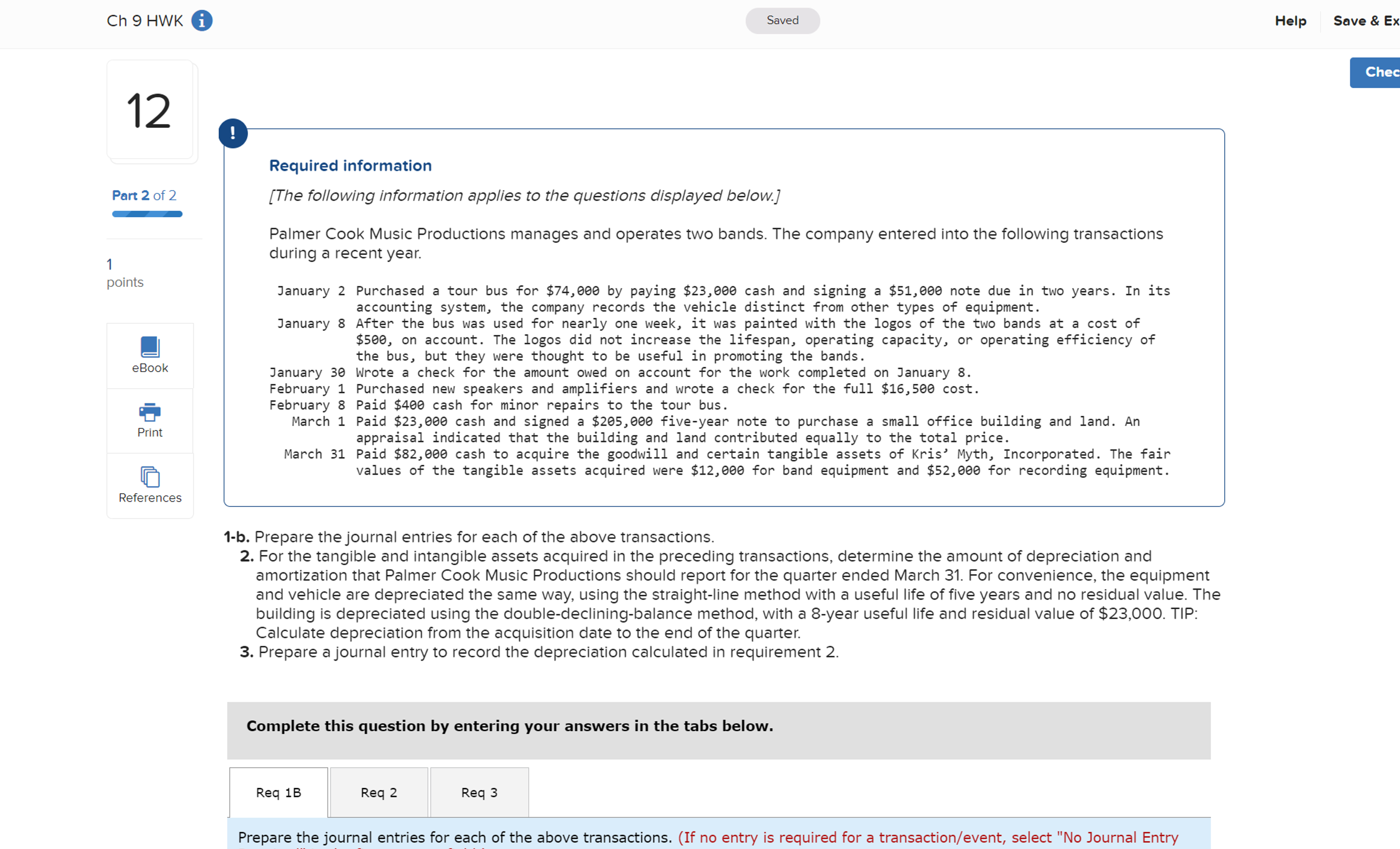
Task: Click the info icon beside Ch 9 HWK
Action: tap(203, 20)
